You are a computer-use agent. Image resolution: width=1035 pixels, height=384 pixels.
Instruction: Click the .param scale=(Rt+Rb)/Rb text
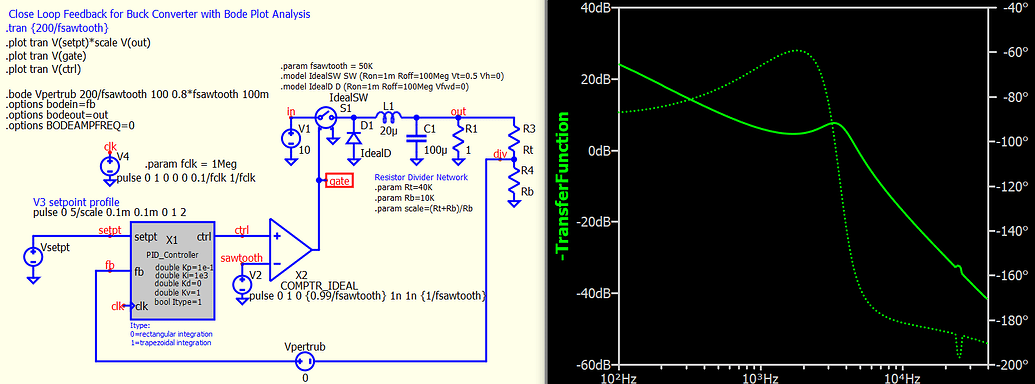pos(423,207)
